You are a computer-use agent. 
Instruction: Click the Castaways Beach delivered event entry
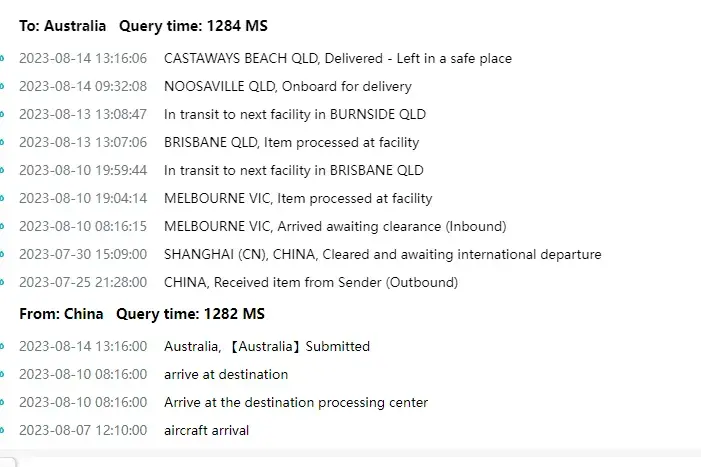337,58
